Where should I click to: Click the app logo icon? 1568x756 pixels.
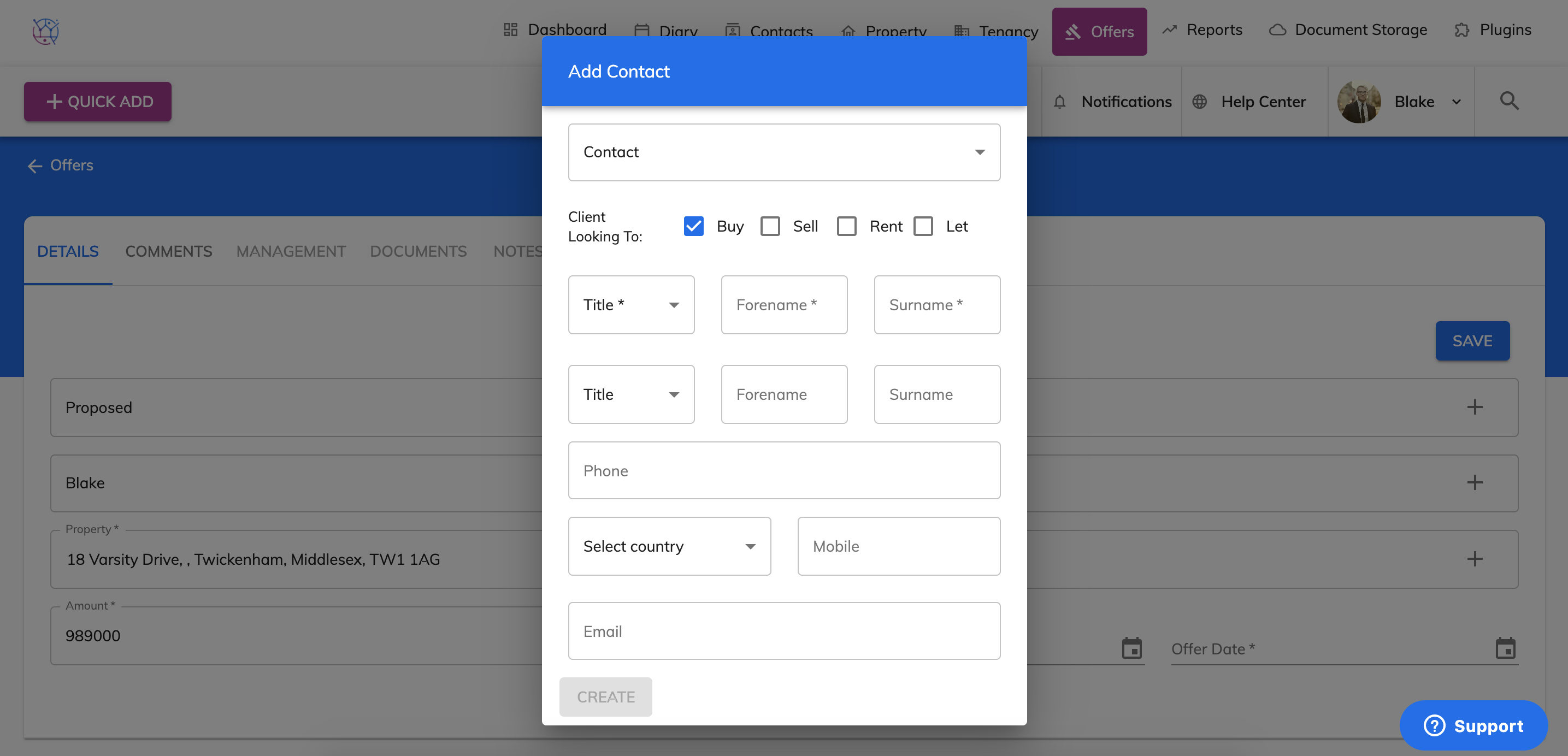coord(46,31)
